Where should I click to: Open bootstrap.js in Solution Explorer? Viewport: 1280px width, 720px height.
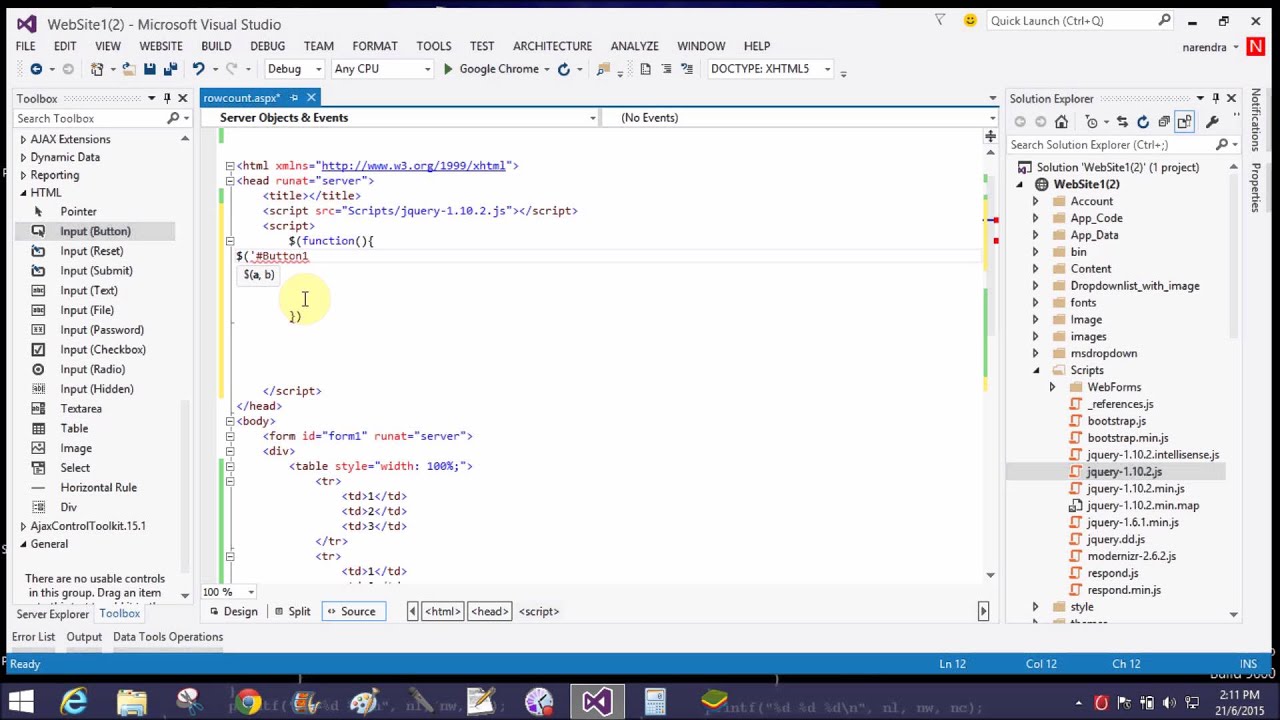pyautogui.click(x=1116, y=421)
